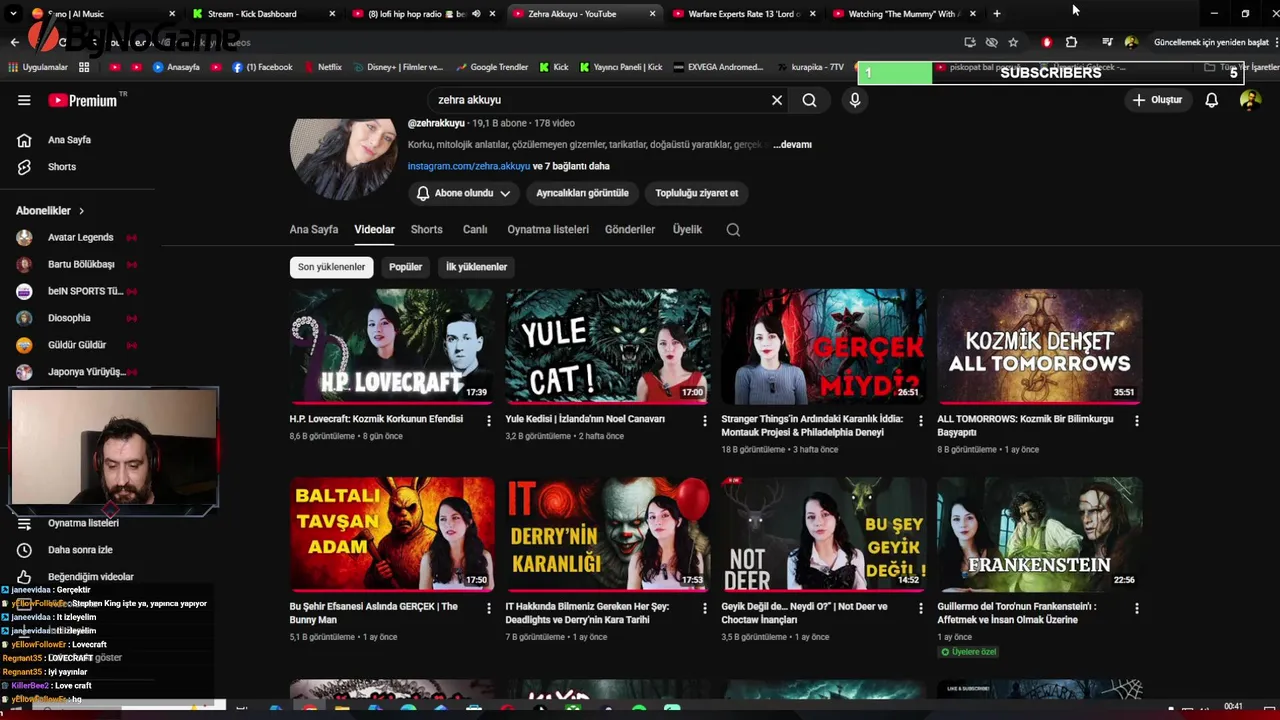The image size is (1280, 720).
Task: Open options menu for H.P. Lovecraft video
Action: [488, 421]
